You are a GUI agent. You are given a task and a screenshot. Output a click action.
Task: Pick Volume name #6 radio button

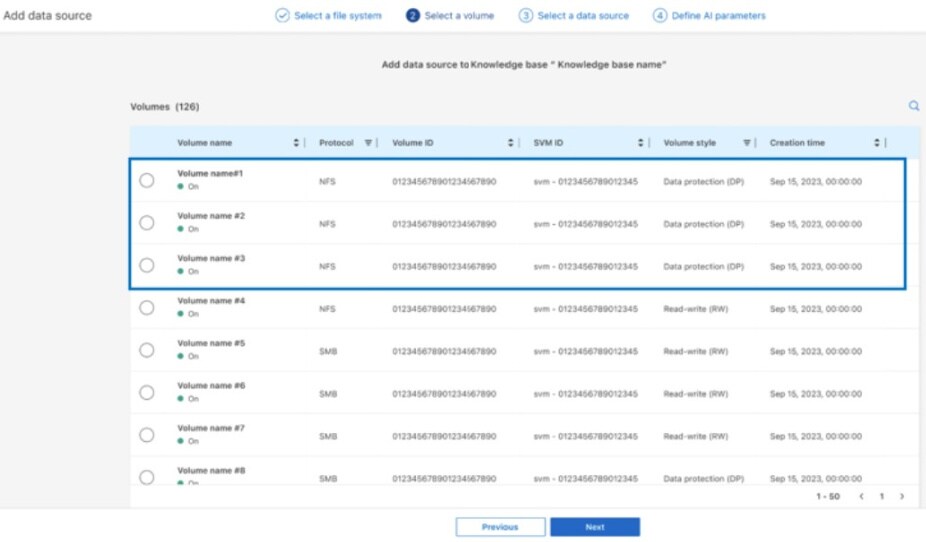[x=147, y=392]
